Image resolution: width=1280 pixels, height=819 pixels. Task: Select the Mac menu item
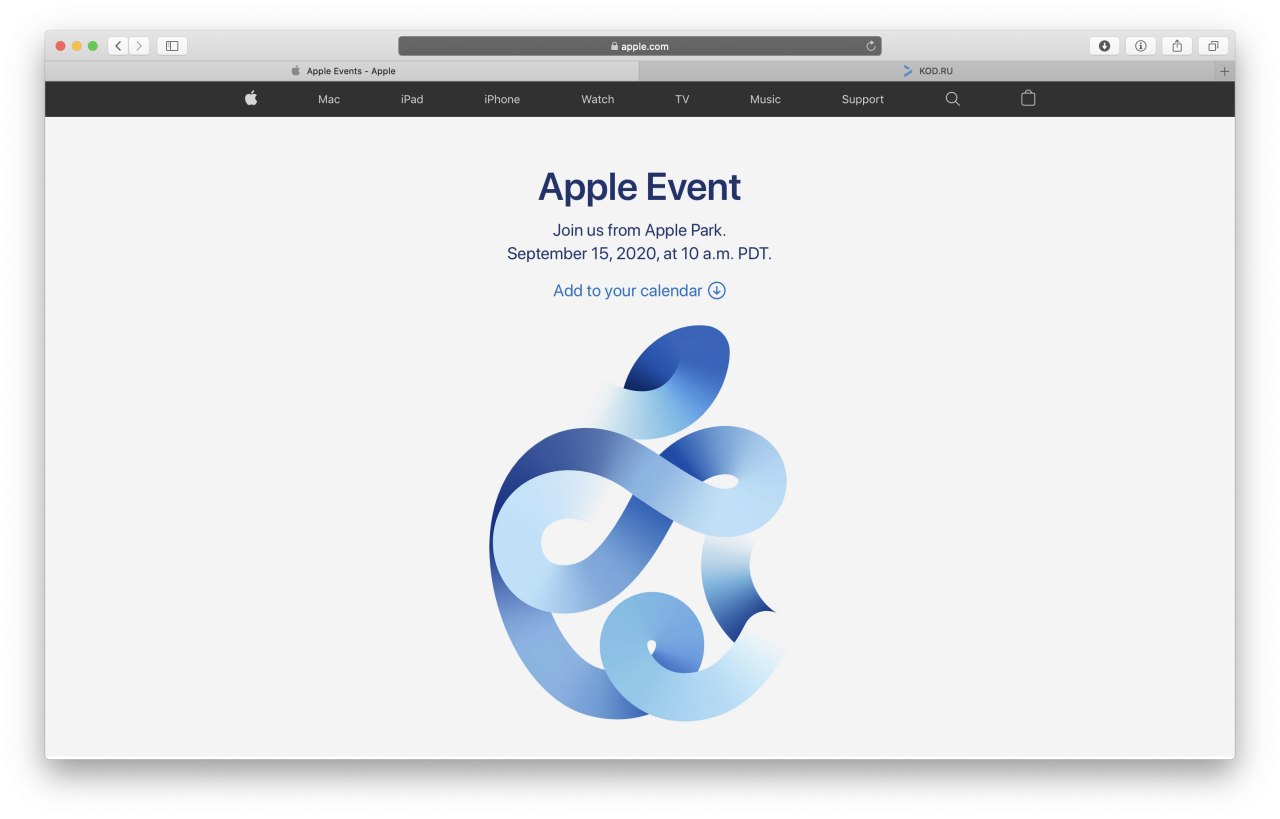pos(329,99)
